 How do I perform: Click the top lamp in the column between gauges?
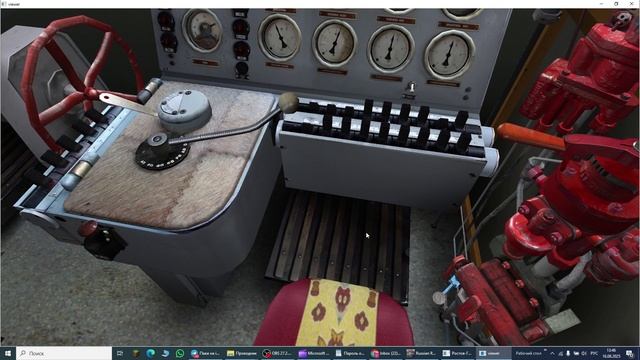[241, 28]
